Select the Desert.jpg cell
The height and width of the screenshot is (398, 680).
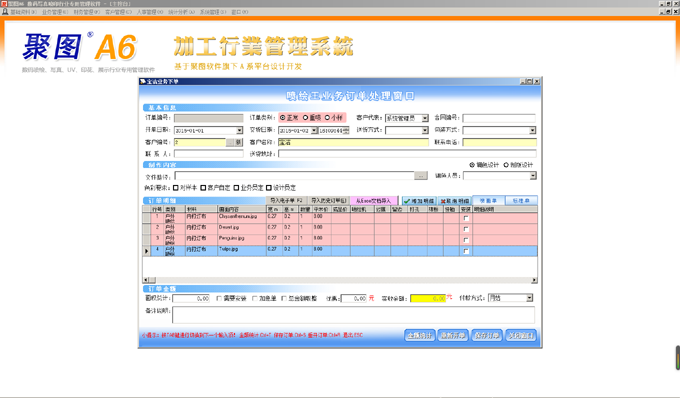tap(242, 229)
